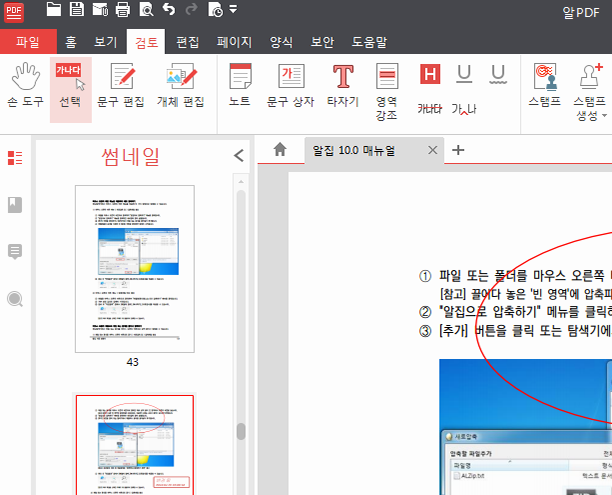Select page 43 thumbnail
This screenshot has width=612, height=495.
135,269
